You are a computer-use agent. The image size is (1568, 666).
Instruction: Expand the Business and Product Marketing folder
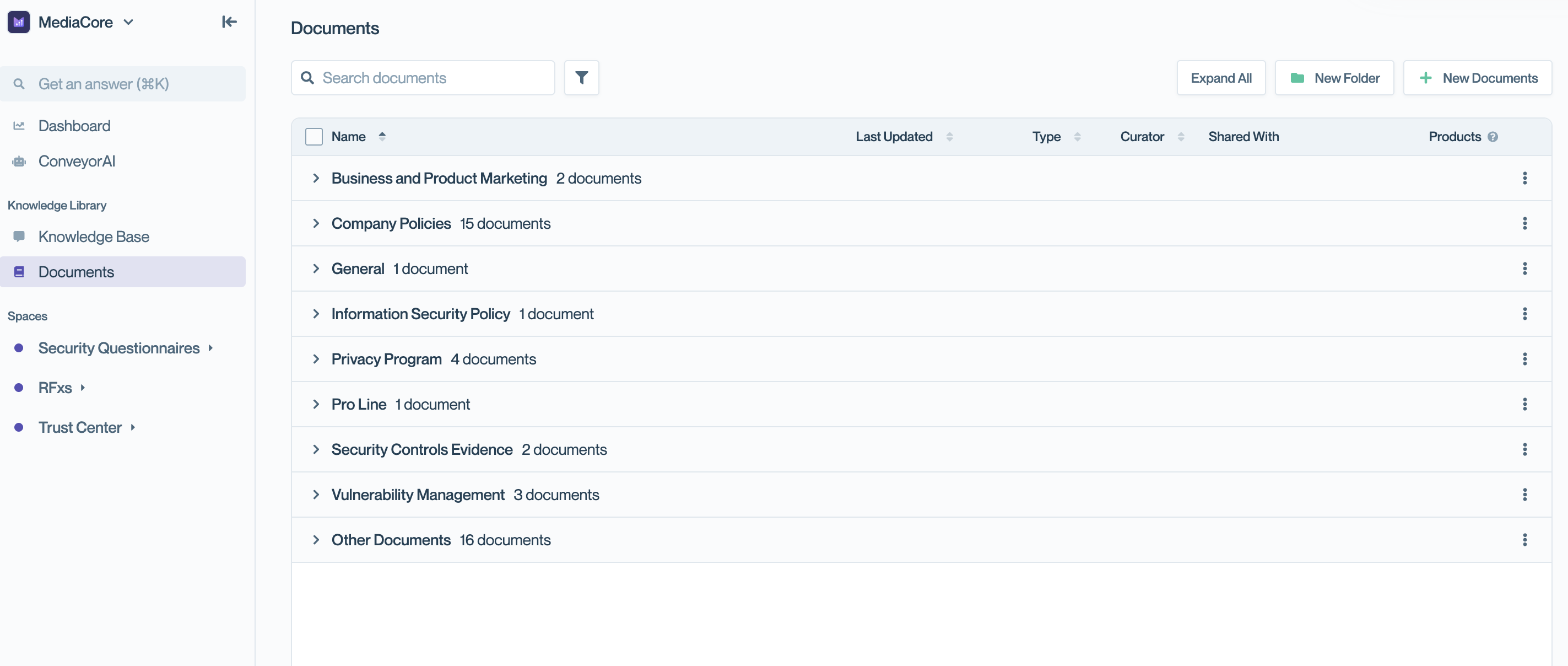(316, 178)
